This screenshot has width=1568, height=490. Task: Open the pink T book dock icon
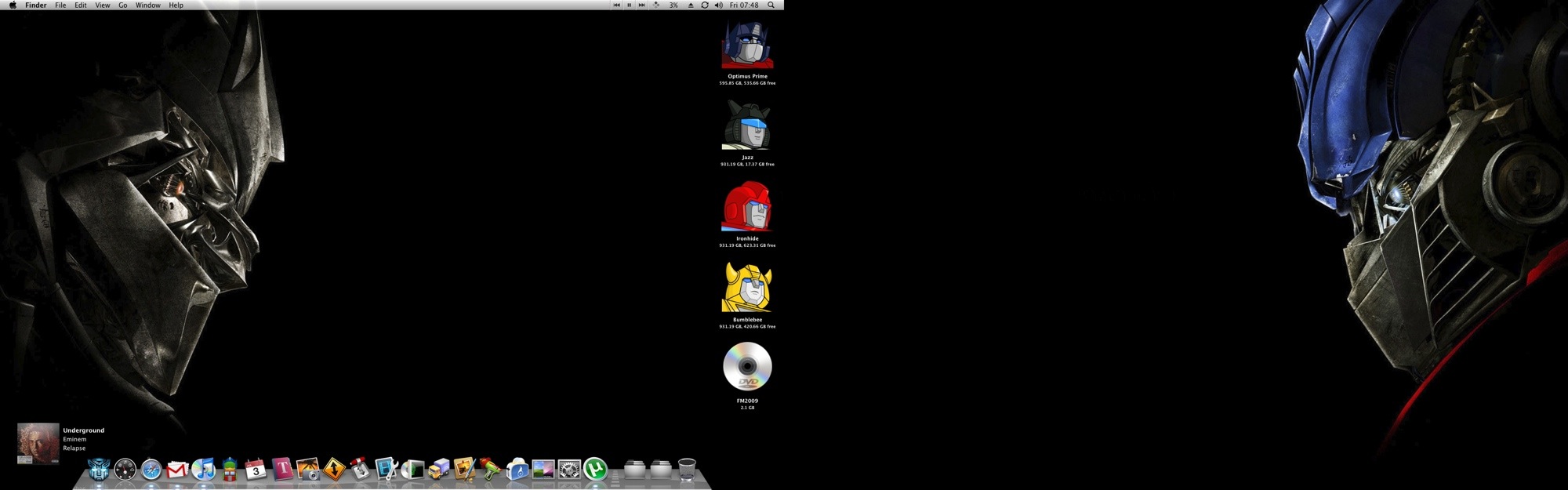click(x=282, y=469)
